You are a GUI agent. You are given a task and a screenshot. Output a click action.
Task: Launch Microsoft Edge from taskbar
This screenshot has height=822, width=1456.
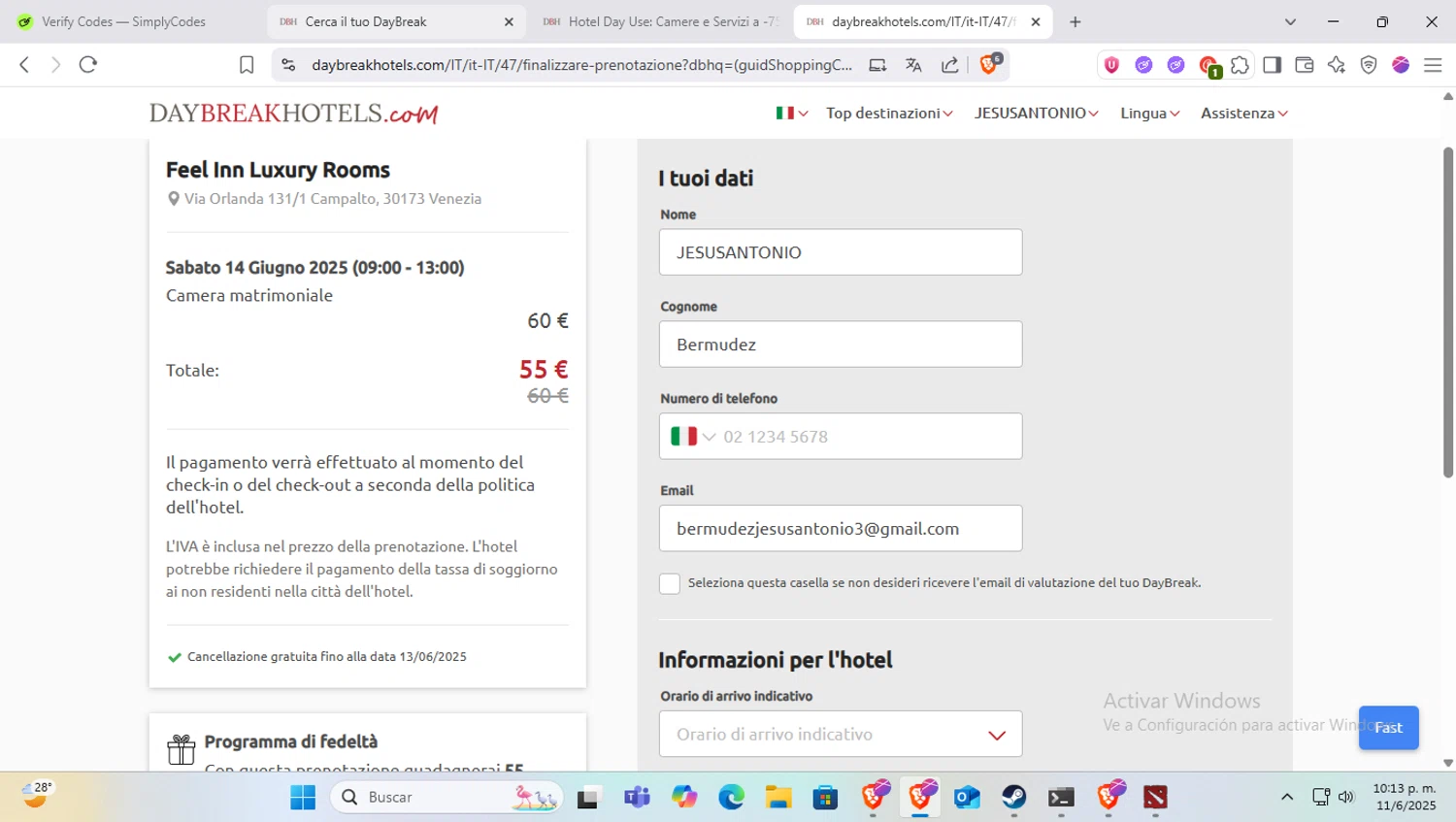[731, 798]
